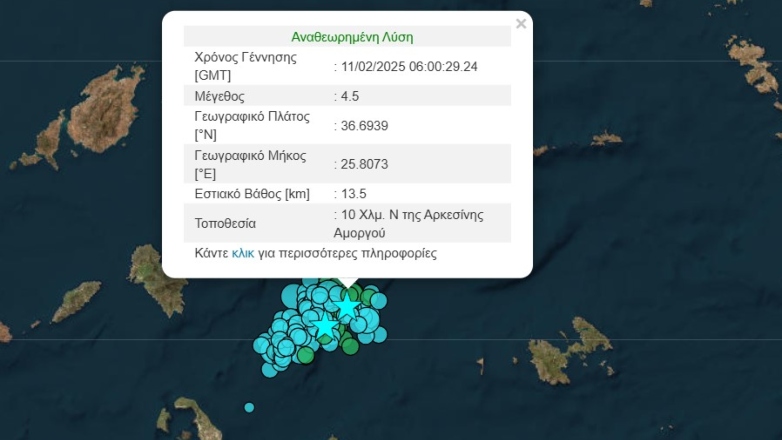This screenshot has width=782, height=440.
Task: Click green circle at cluster's lower-left edge
Action: [306, 353]
